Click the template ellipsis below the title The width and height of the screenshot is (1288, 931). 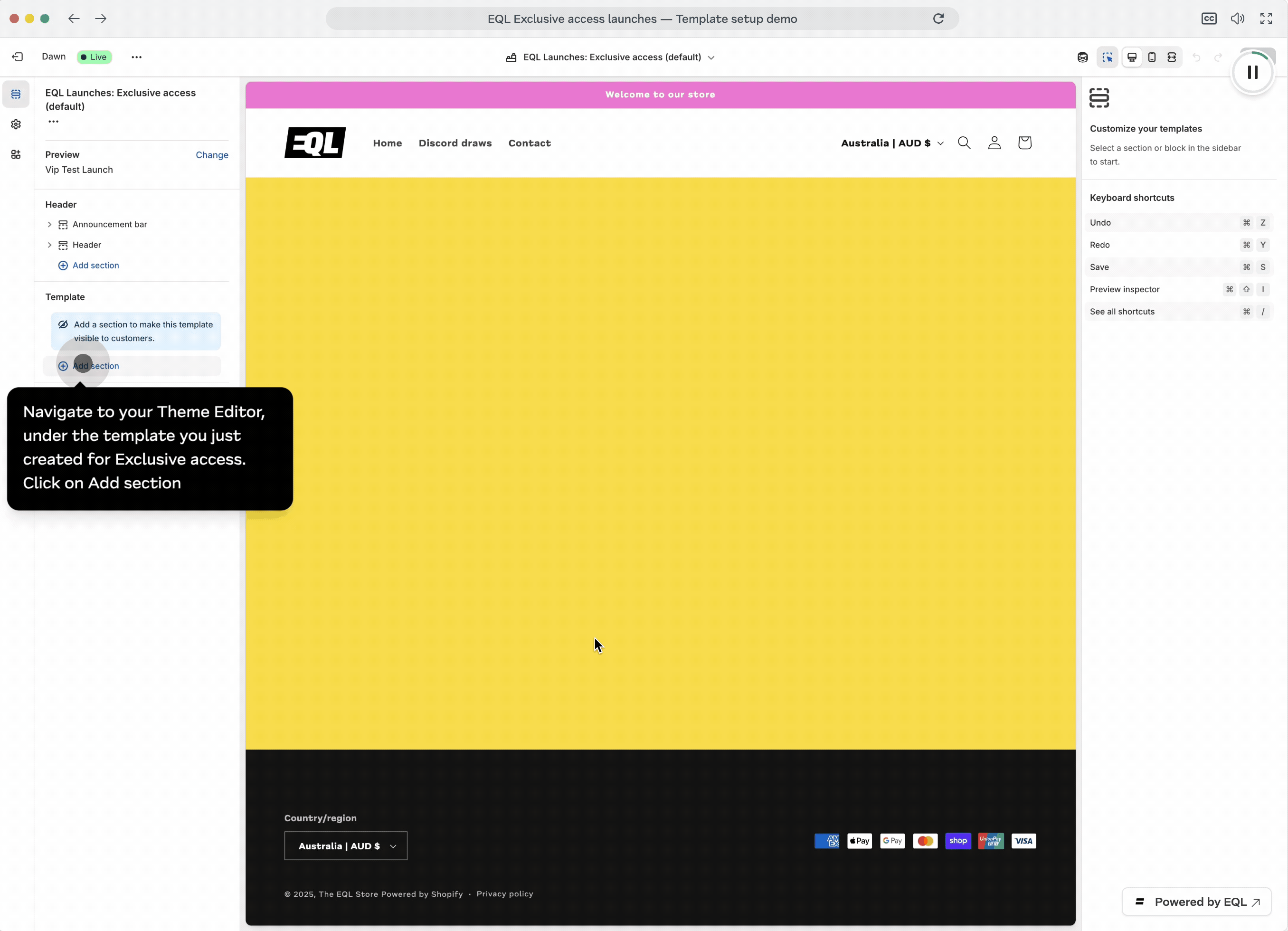[53, 122]
